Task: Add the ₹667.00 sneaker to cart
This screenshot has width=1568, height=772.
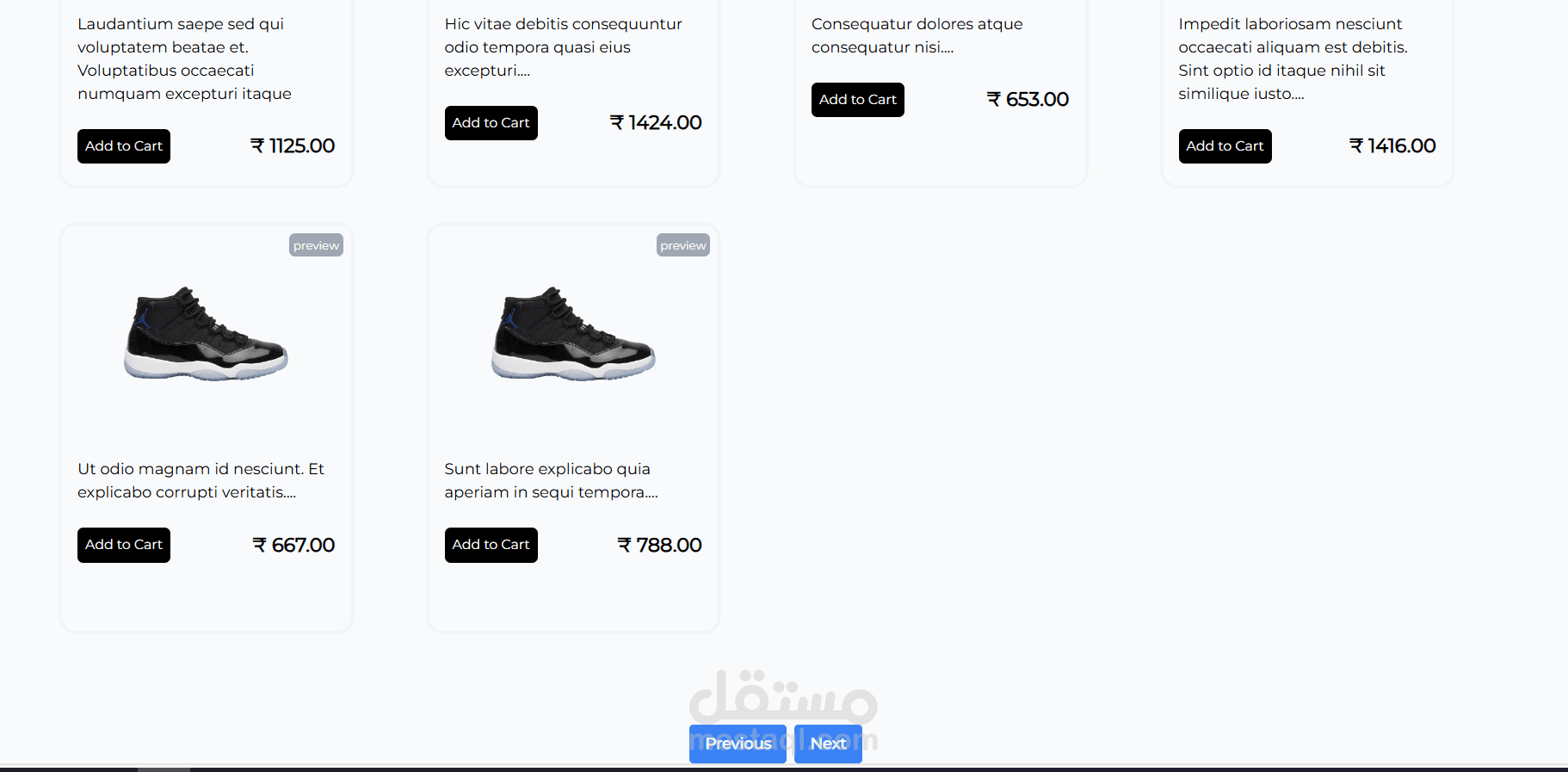Action: [124, 545]
